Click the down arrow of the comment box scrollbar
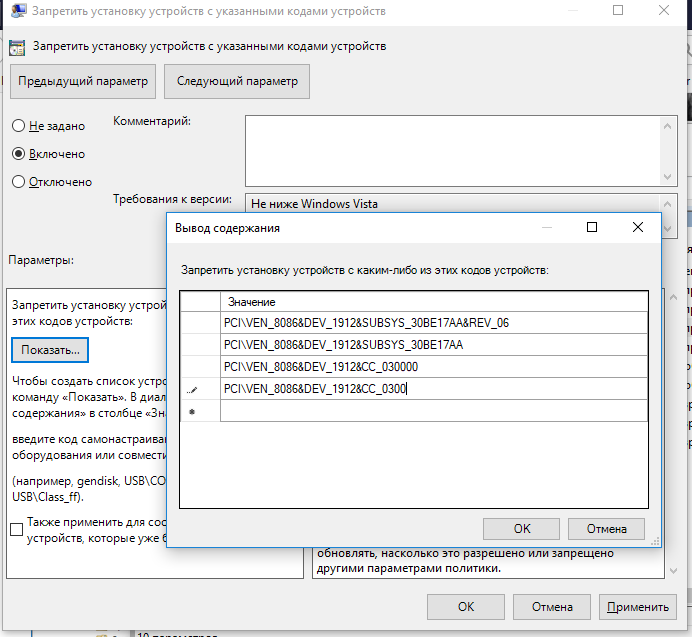The height and width of the screenshot is (637, 692). [x=668, y=176]
